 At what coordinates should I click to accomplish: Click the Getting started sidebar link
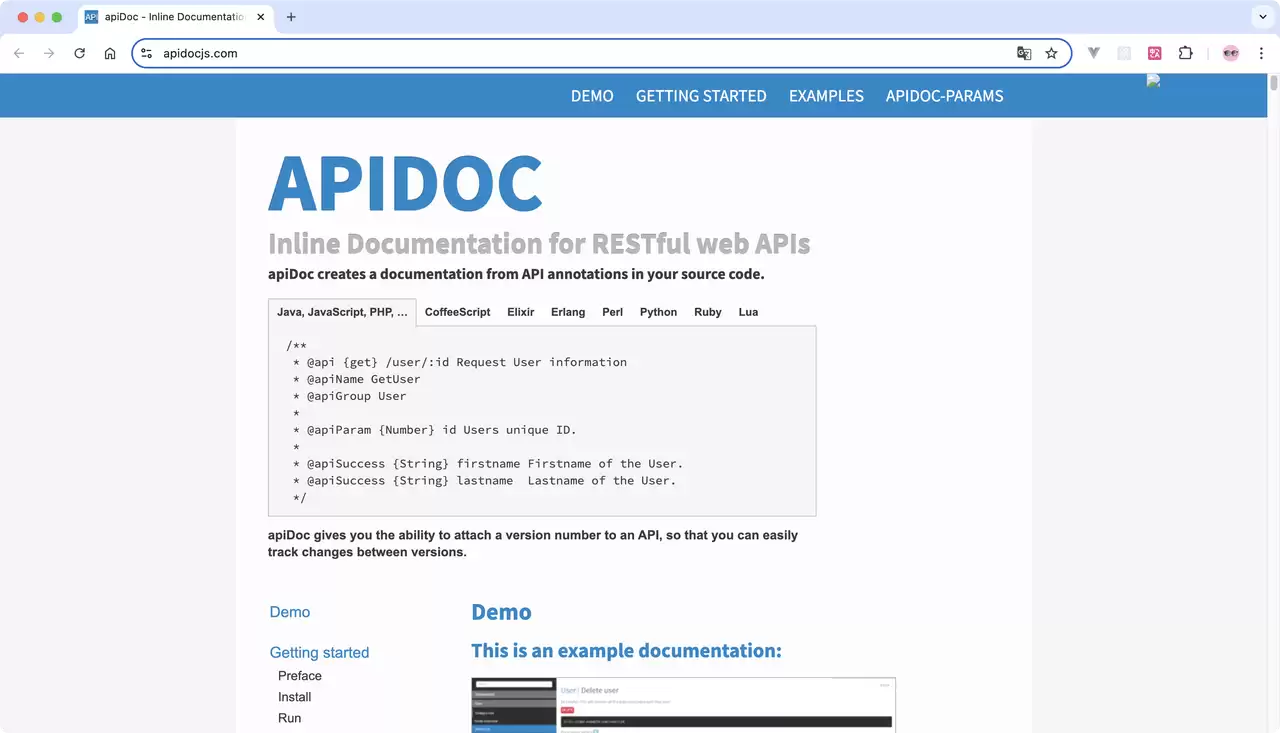(319, 653)
